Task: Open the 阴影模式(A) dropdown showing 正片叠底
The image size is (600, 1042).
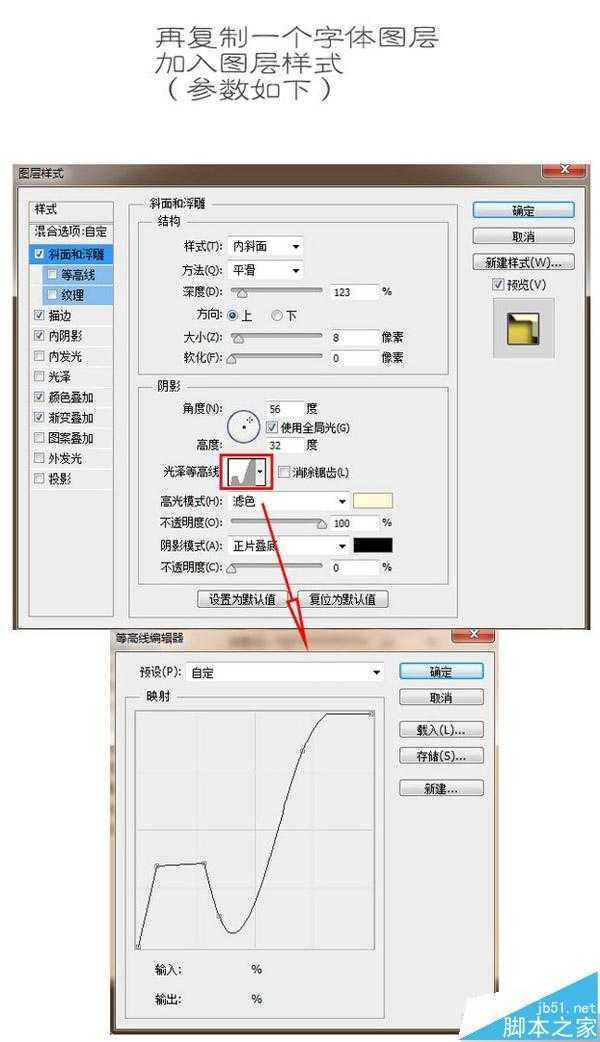Action: (288, 546)
